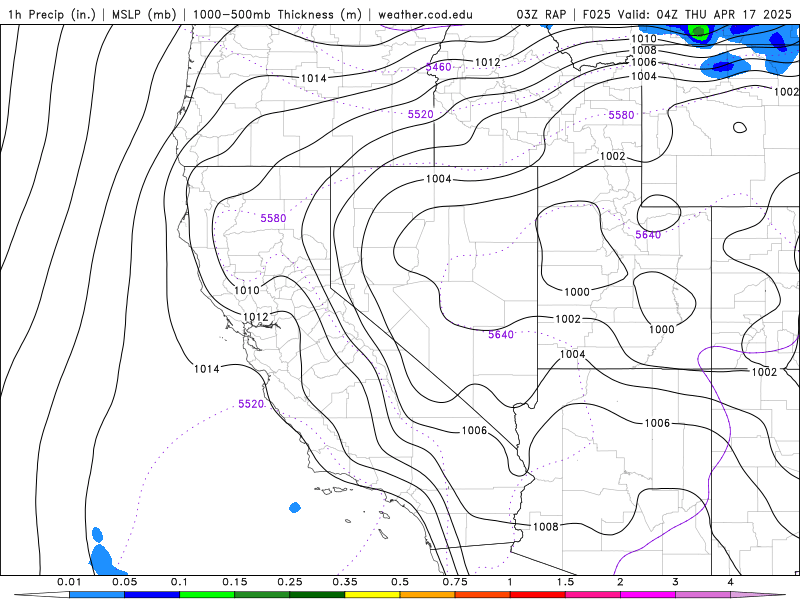The image size is (800, 600).
Task: Click the 'F025' forecast hour text
Action: point(597,15)
